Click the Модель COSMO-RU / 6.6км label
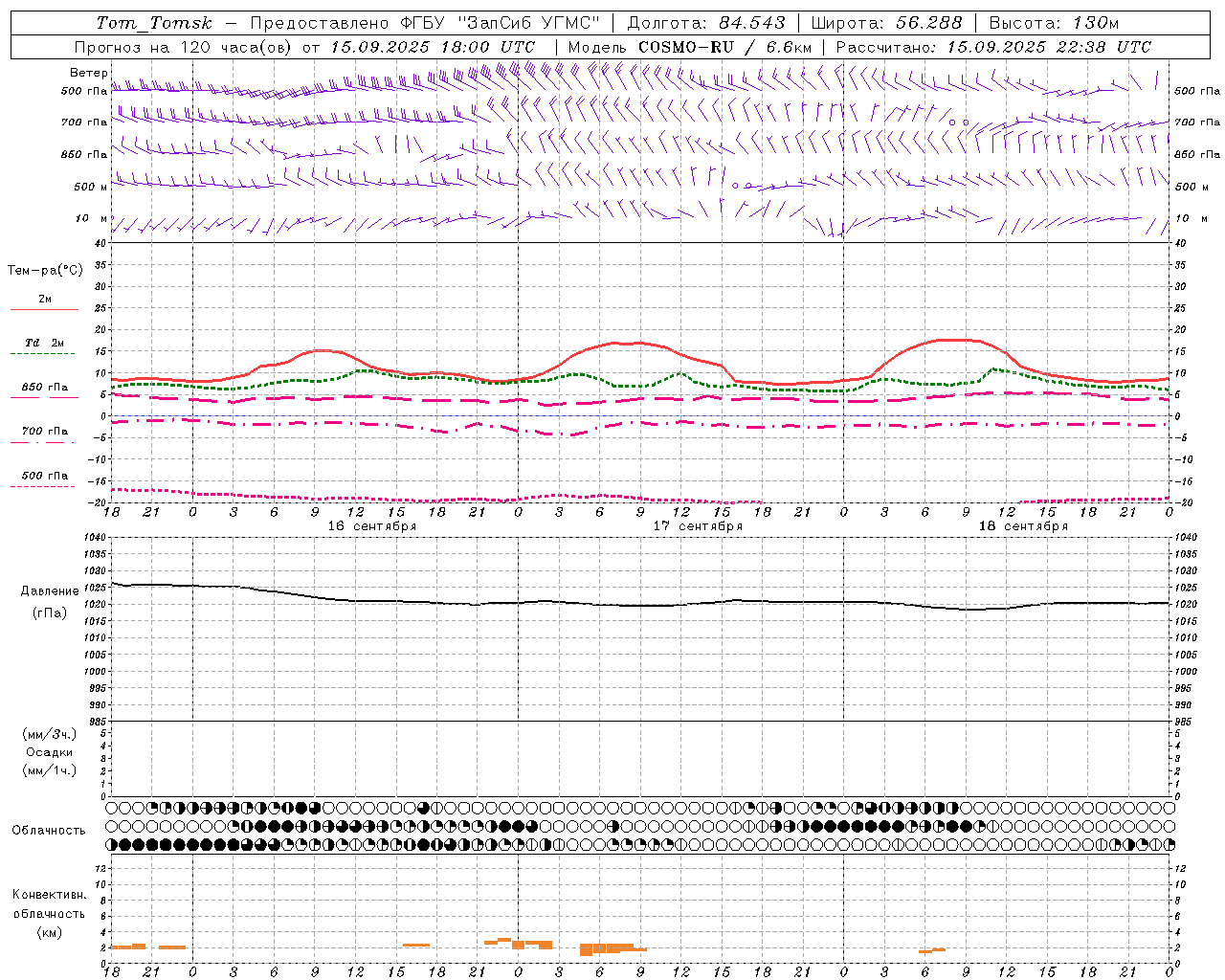This screenshot has height=980, width=1225. (x=690, y=47)
